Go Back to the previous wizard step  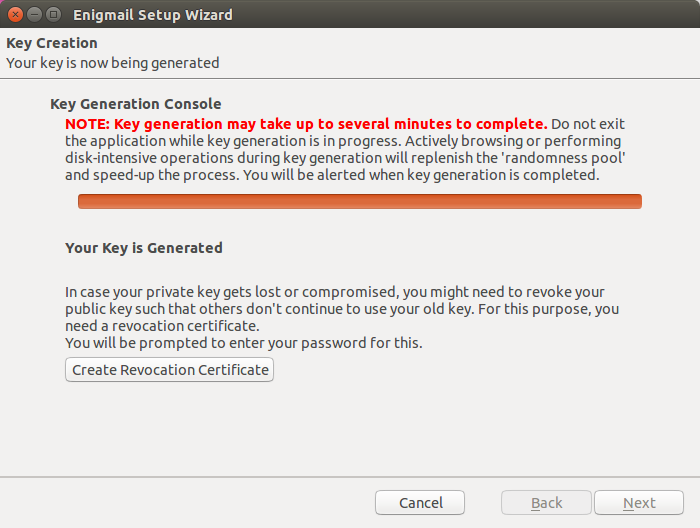(x=546, y=503)
